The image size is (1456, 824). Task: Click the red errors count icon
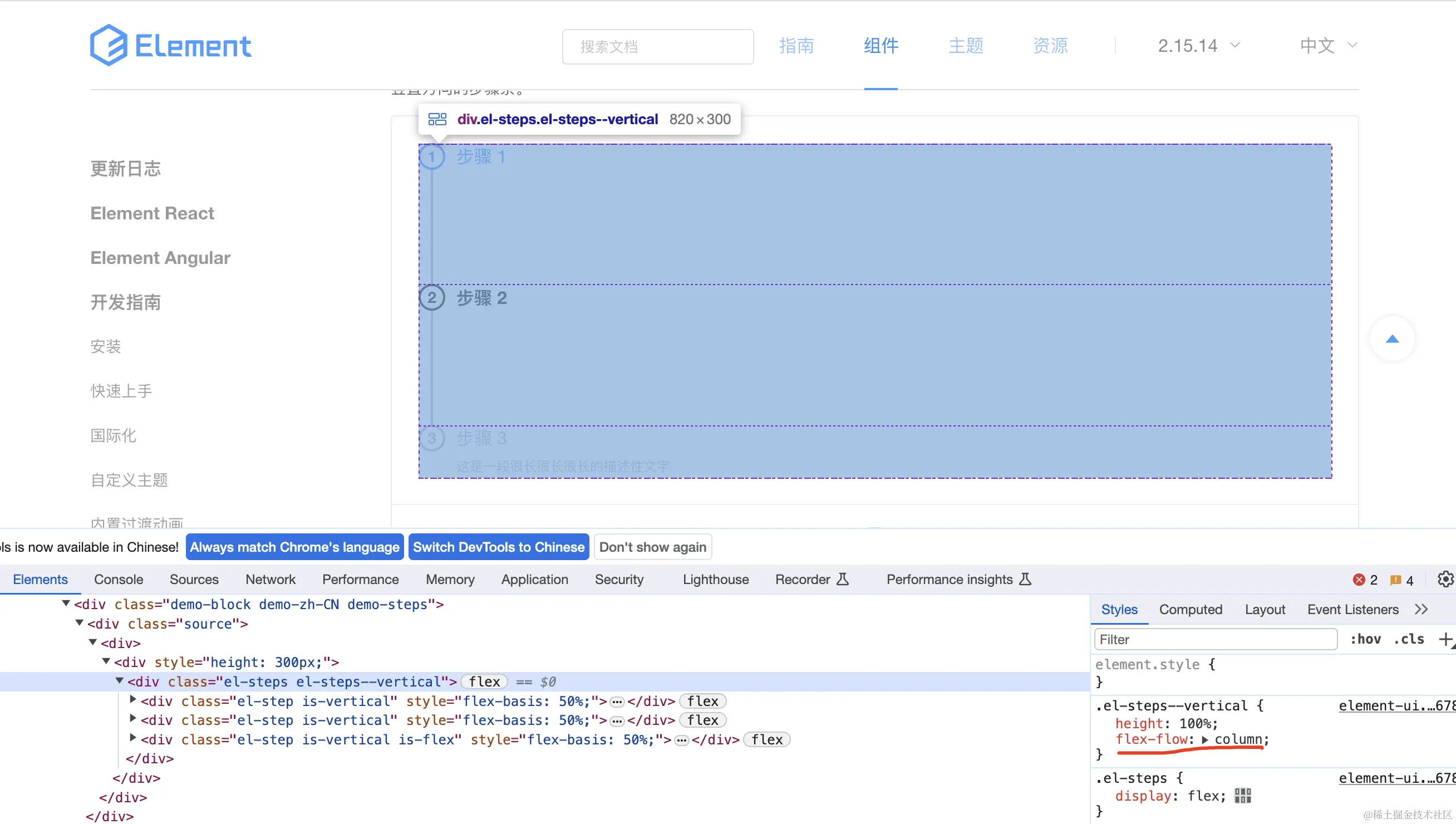point(1359,580)
